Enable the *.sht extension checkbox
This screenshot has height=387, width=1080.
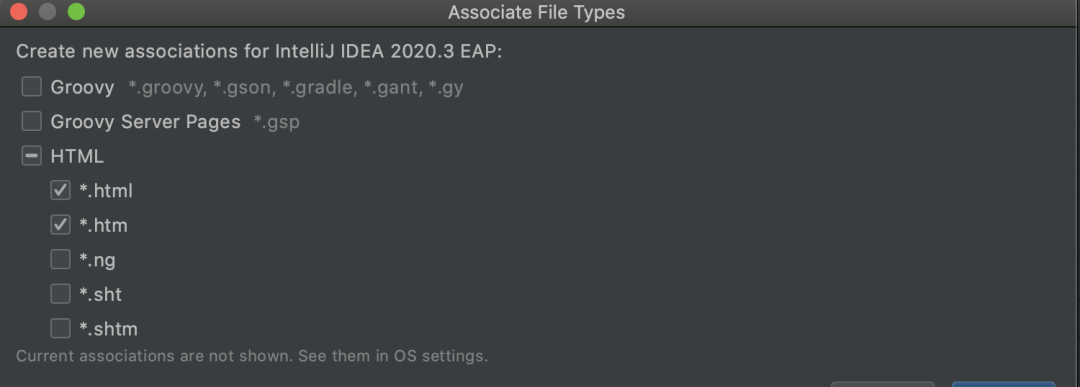(x=61, y=293)
